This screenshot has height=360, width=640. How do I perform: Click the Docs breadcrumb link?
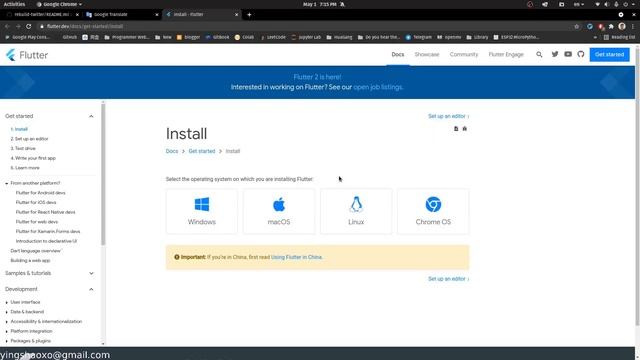172,151
